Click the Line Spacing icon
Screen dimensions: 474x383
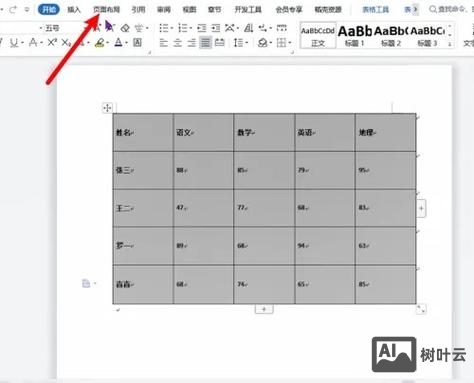click(x=239, y=43)
